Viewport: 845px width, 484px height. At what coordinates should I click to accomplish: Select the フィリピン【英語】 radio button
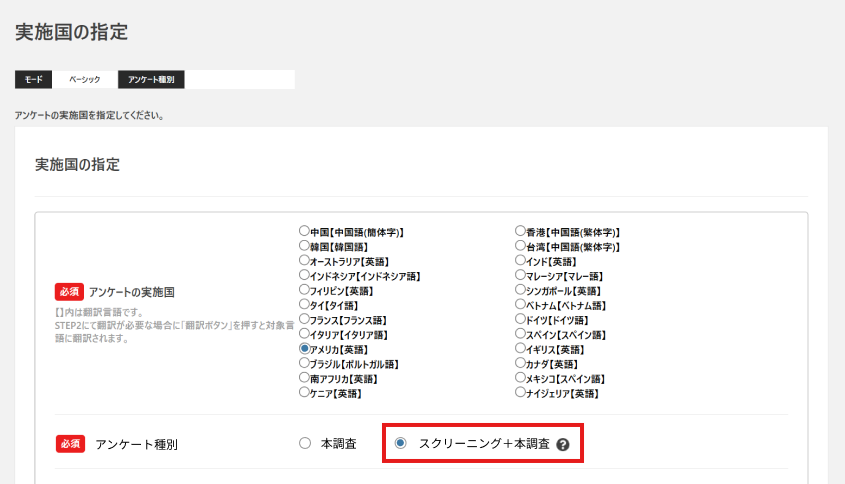pyautogui.click(x=304, y=290)
